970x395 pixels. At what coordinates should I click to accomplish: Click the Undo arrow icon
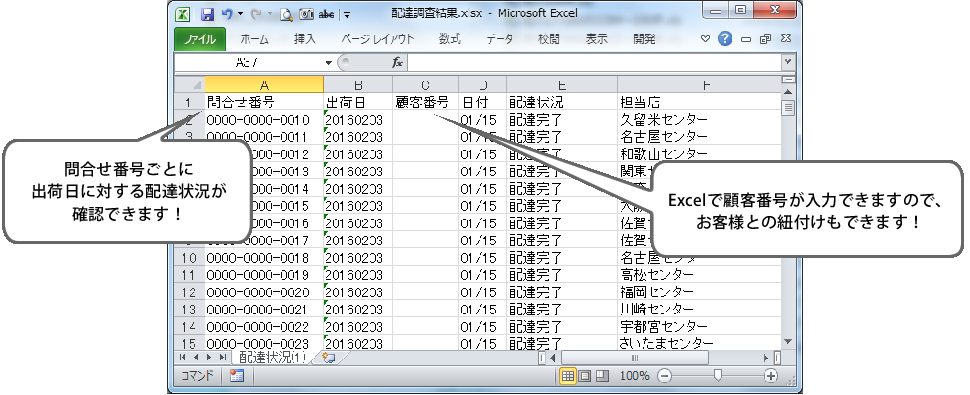point(227,13)
